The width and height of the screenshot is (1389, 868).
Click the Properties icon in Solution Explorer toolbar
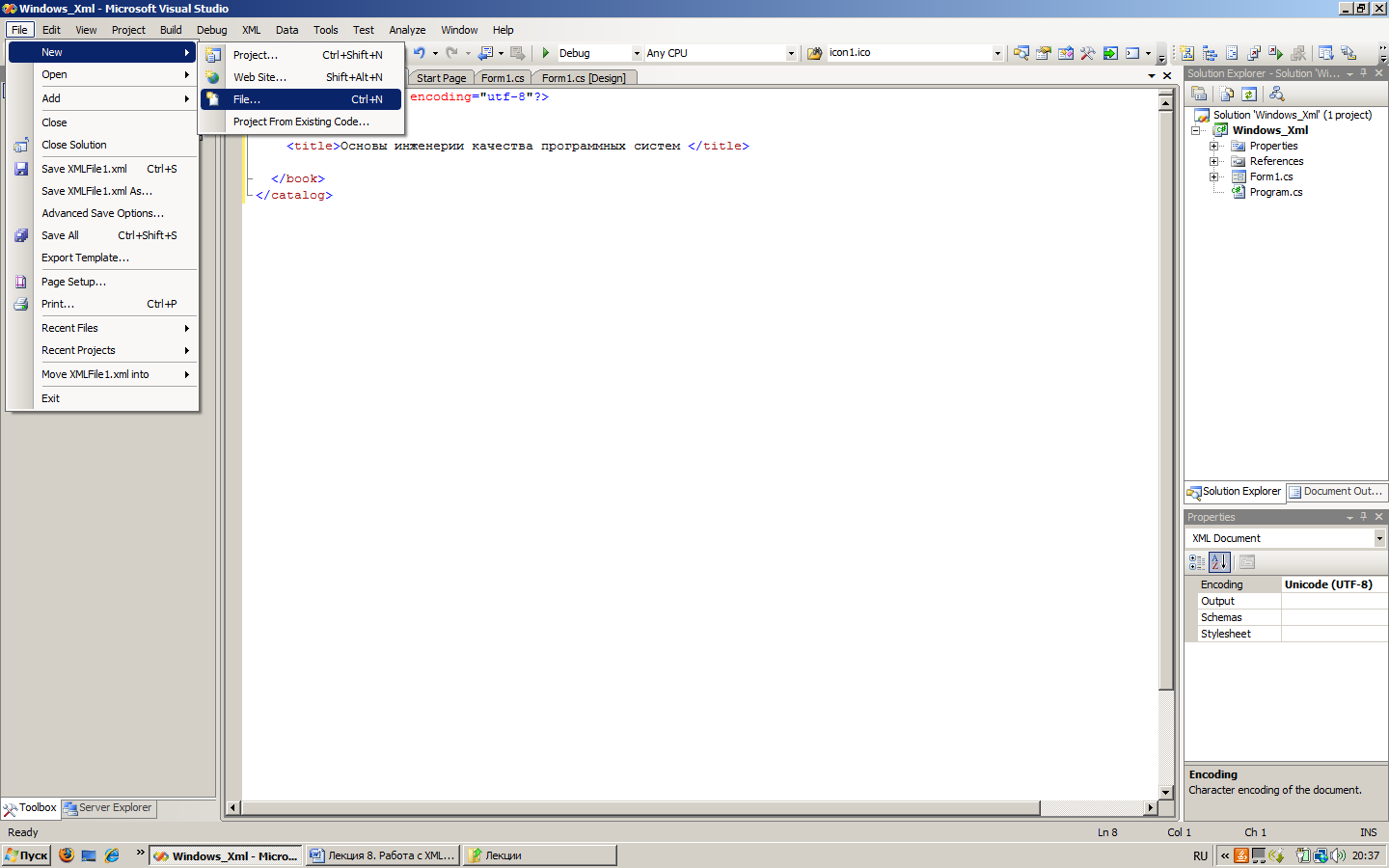(1199, 94)
